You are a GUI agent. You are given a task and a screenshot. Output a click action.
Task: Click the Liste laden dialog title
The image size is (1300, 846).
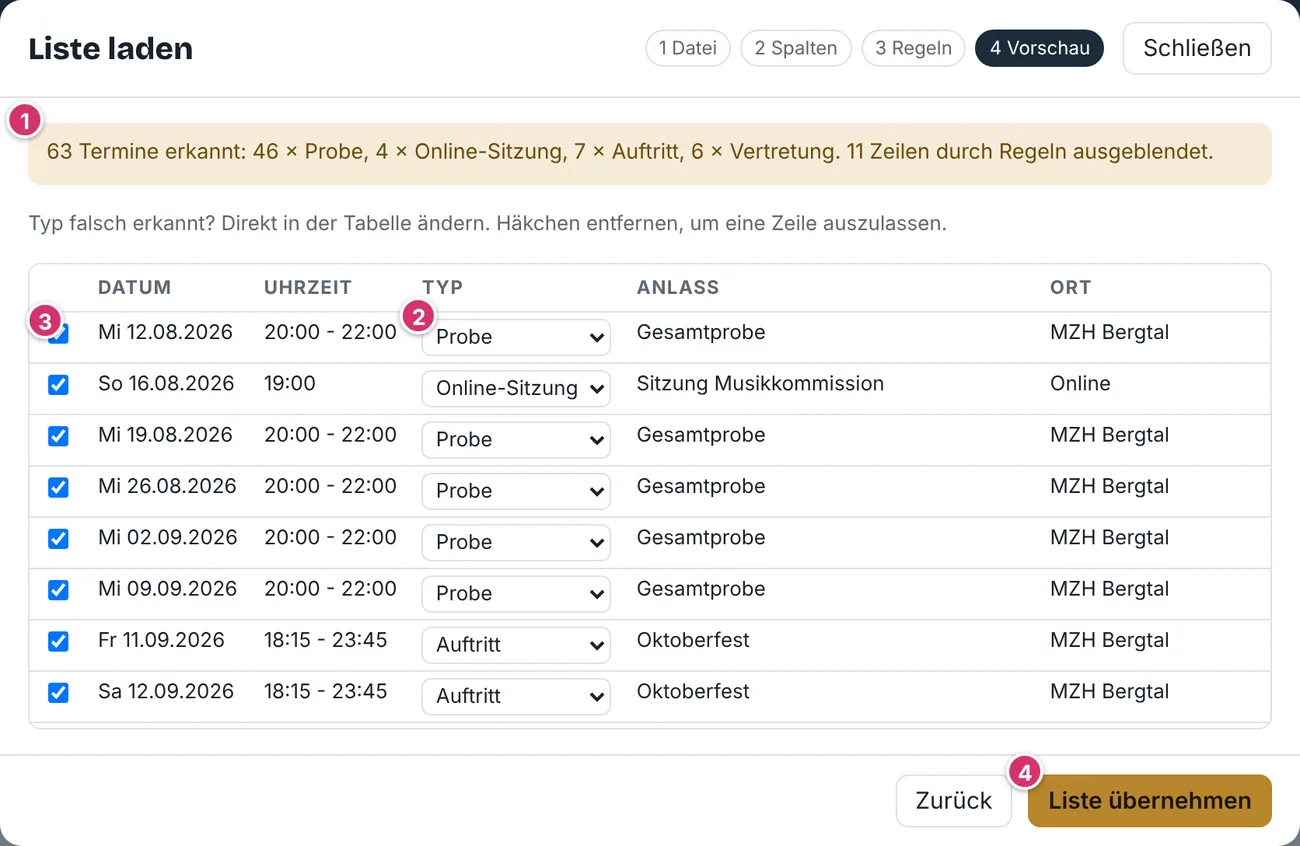(x=111, y=48)
